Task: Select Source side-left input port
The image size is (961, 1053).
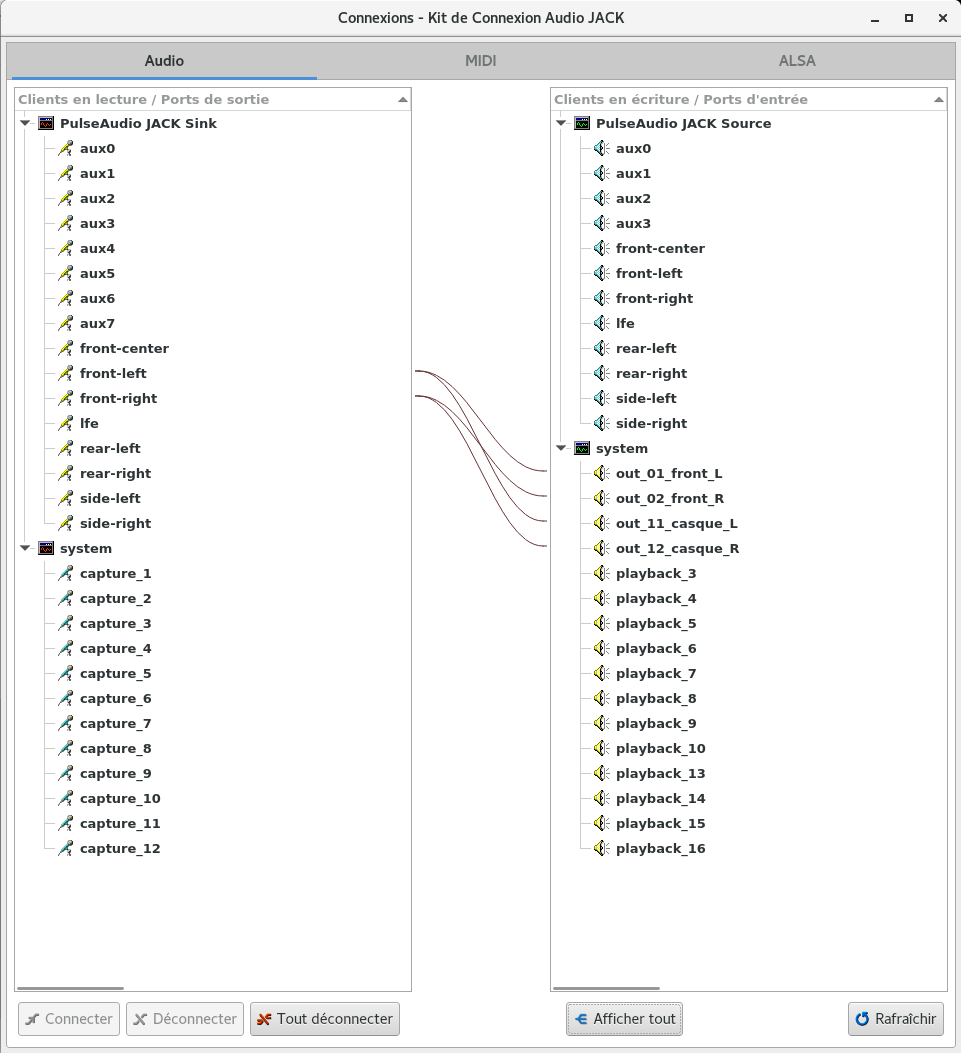Action: click(646, 398)
